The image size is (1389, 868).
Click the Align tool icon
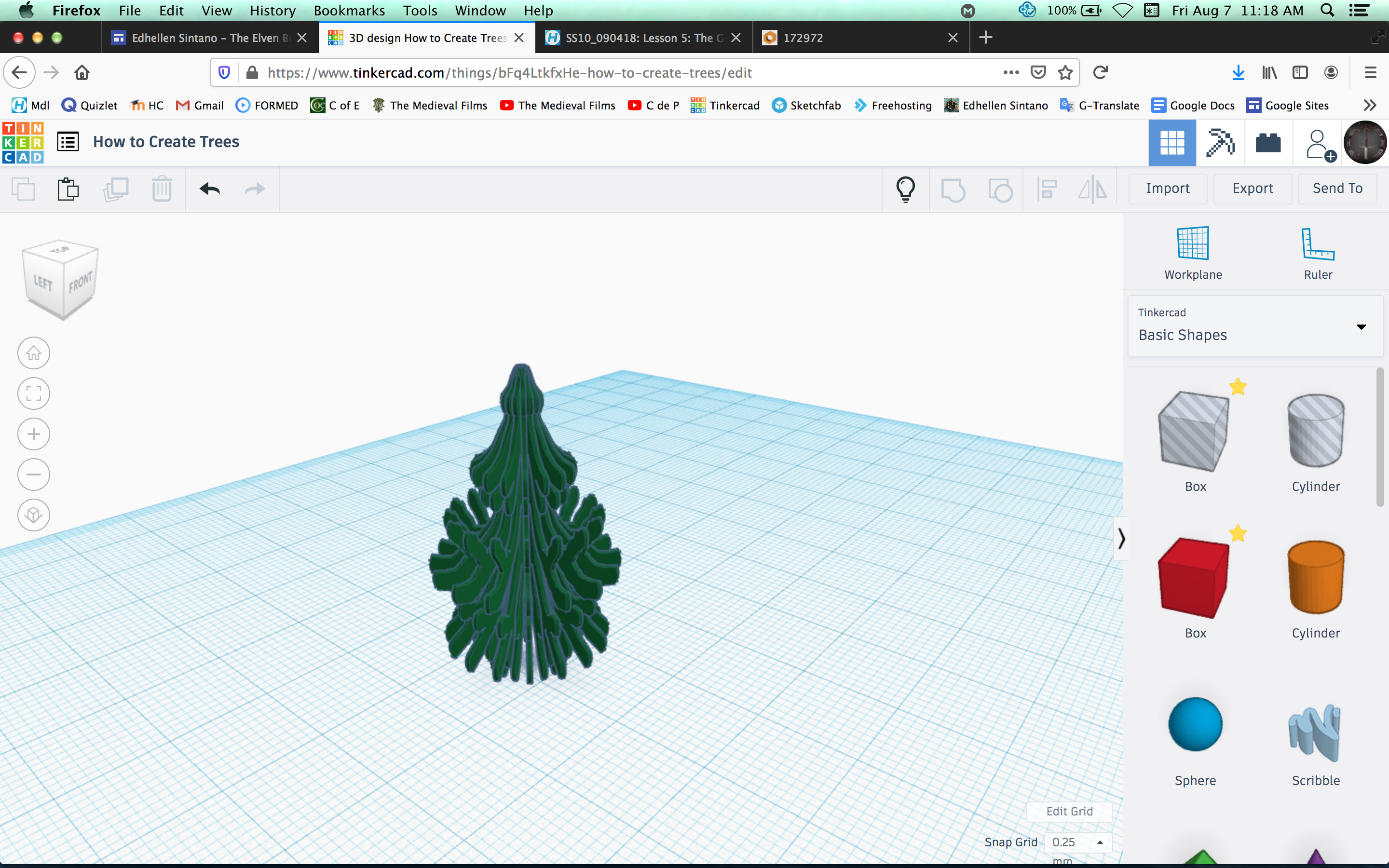tap(1047, 189)
